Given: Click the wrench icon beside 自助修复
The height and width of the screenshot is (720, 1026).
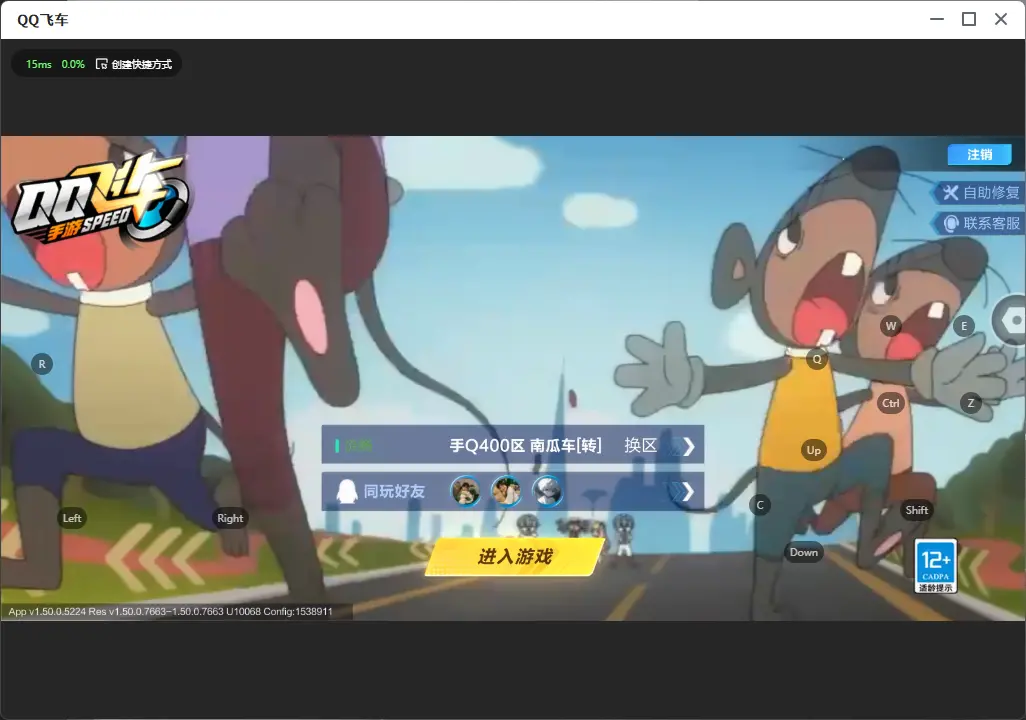Looking at the screenshot, I should pyautogui.click(x=950, y=192).
